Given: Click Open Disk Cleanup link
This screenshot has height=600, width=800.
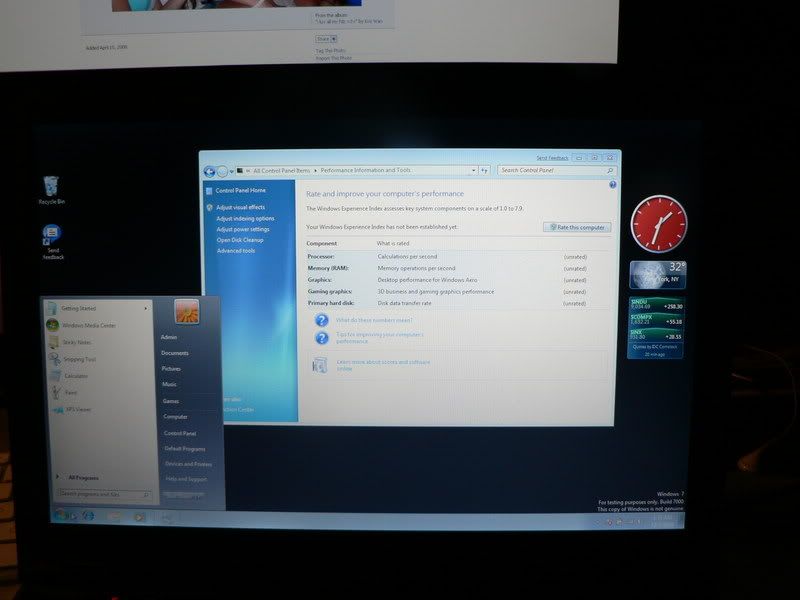Looking at the screenshot, I should tap(240, 240).
